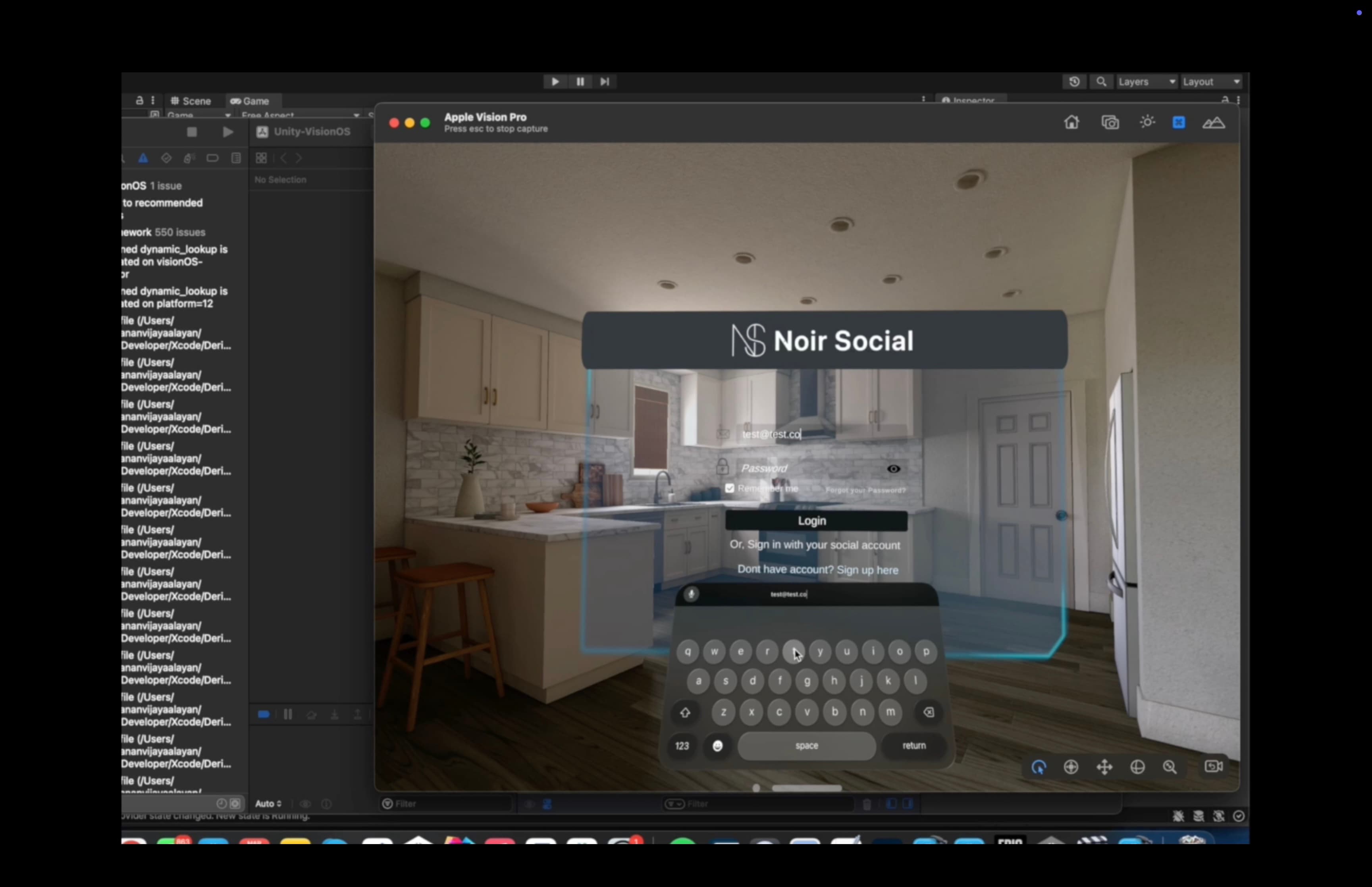Open the Layout dropdown in Unity
The image size is (1372, 887).
1211,82
